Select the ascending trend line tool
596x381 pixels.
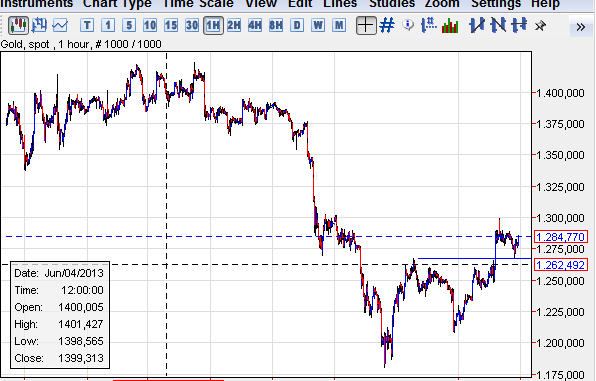click(x=477, y=25)
